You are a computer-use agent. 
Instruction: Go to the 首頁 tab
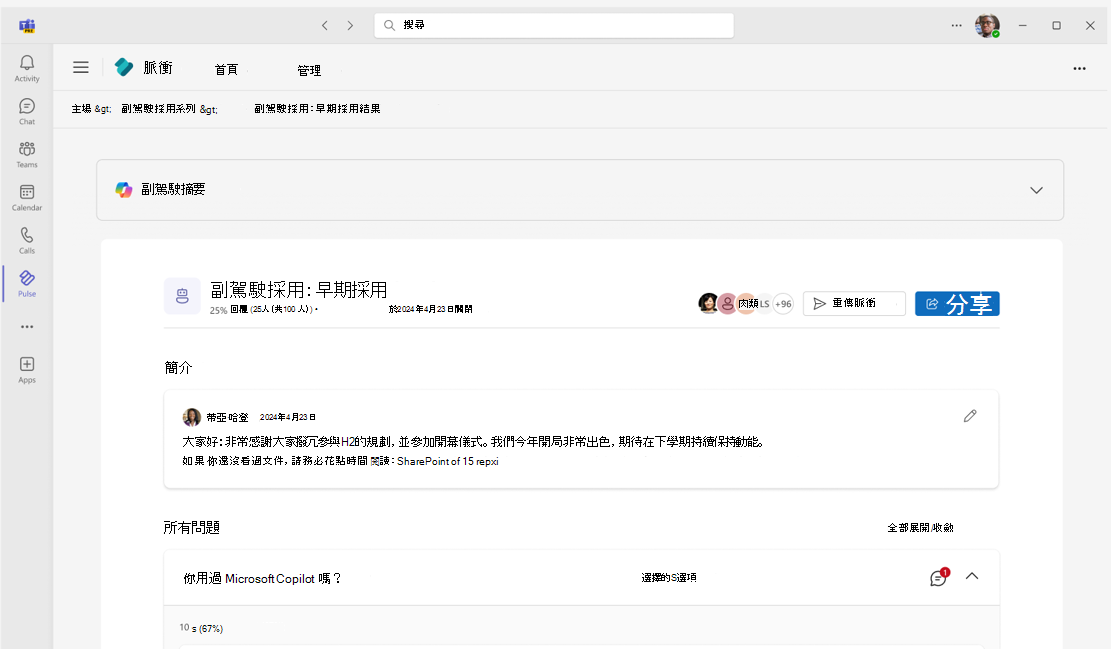pos(227,69)
